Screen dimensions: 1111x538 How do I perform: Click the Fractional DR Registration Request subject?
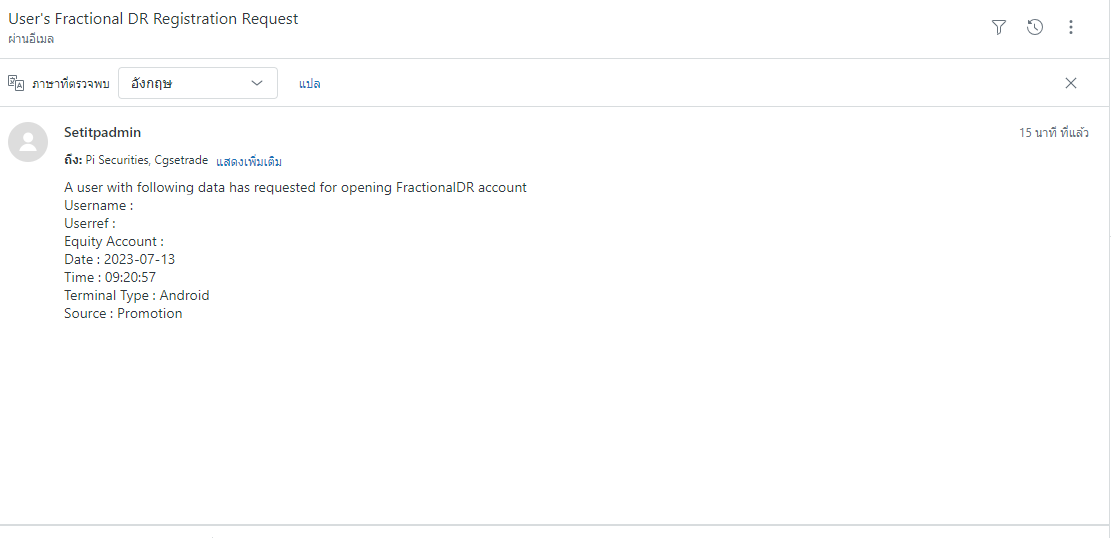(x=153, y=19)
